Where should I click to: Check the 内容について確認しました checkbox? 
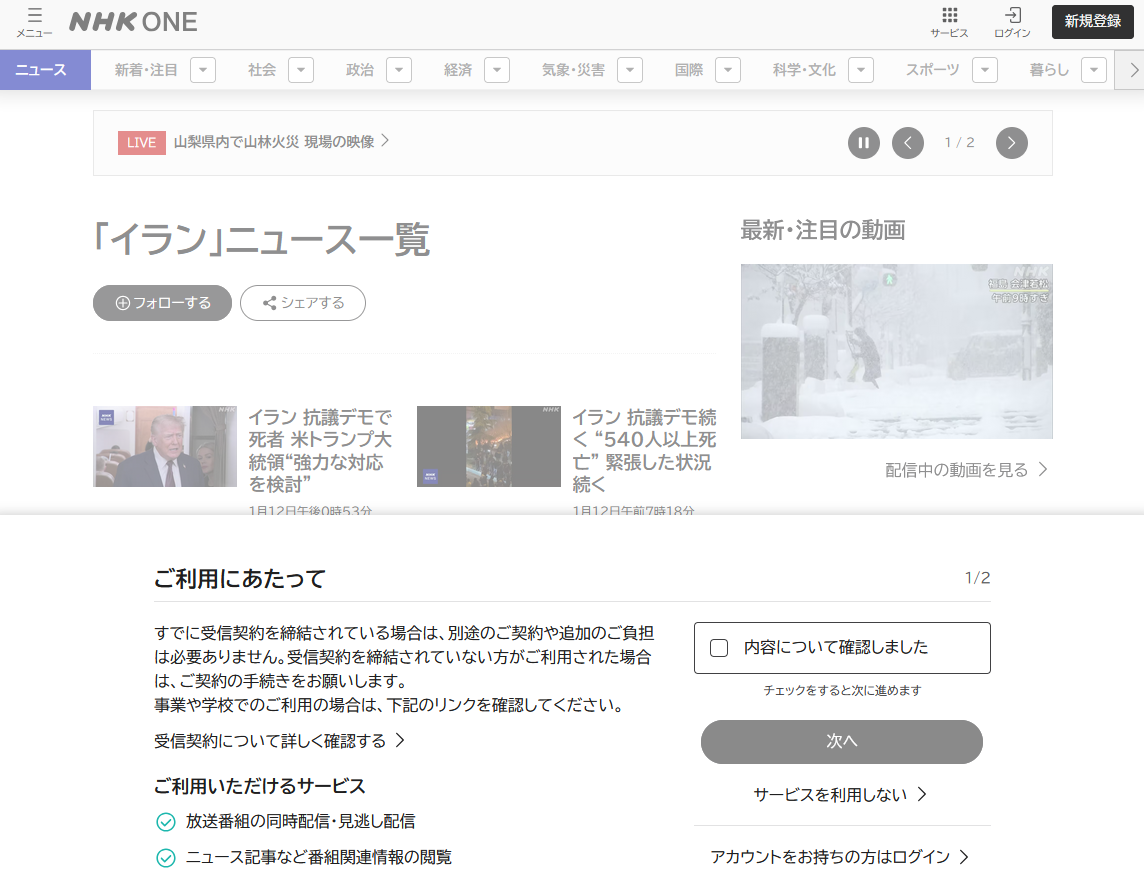[x=719, y=648]
